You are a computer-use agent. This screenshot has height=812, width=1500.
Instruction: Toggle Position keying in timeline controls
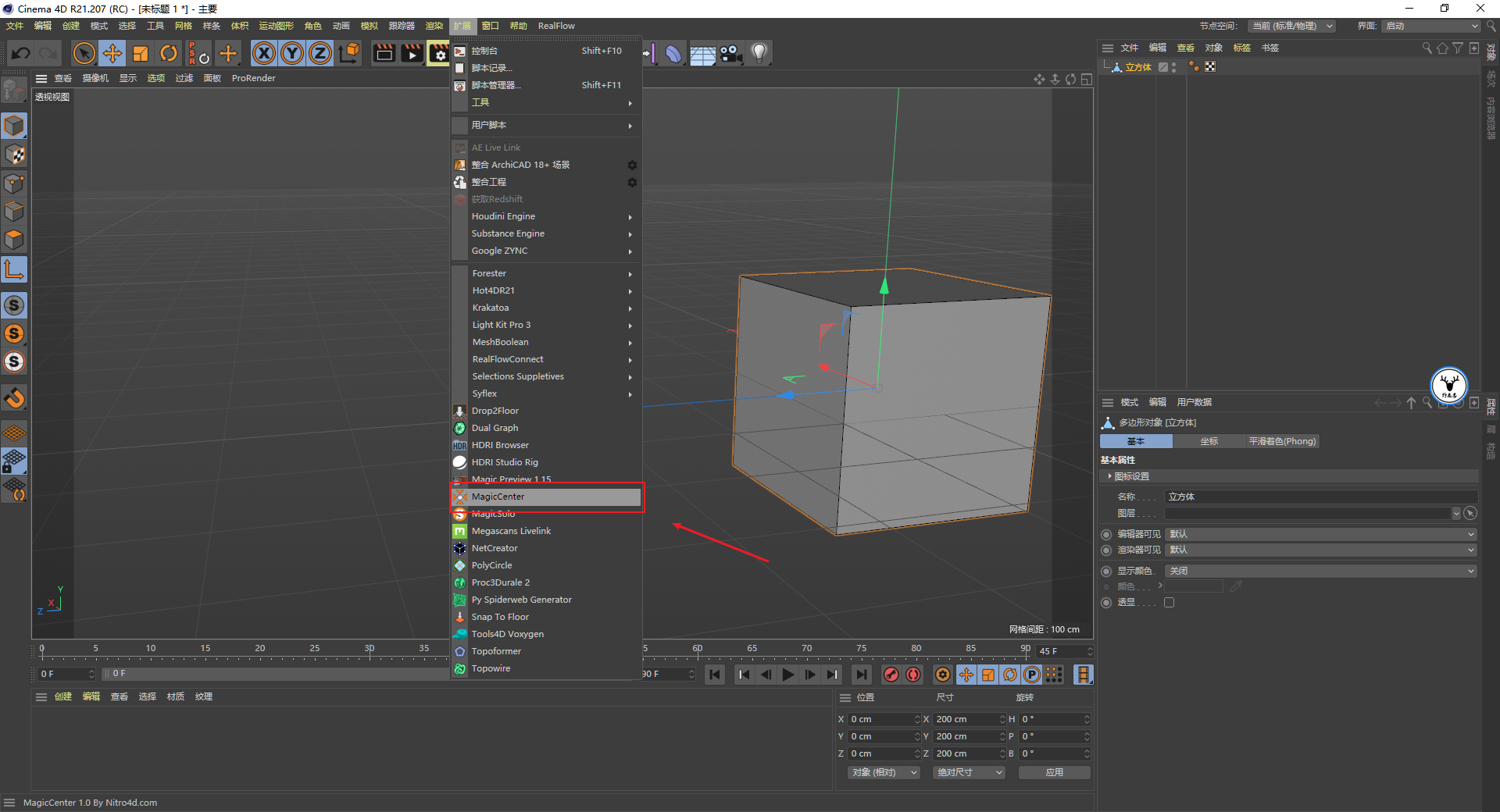point(966,675)
